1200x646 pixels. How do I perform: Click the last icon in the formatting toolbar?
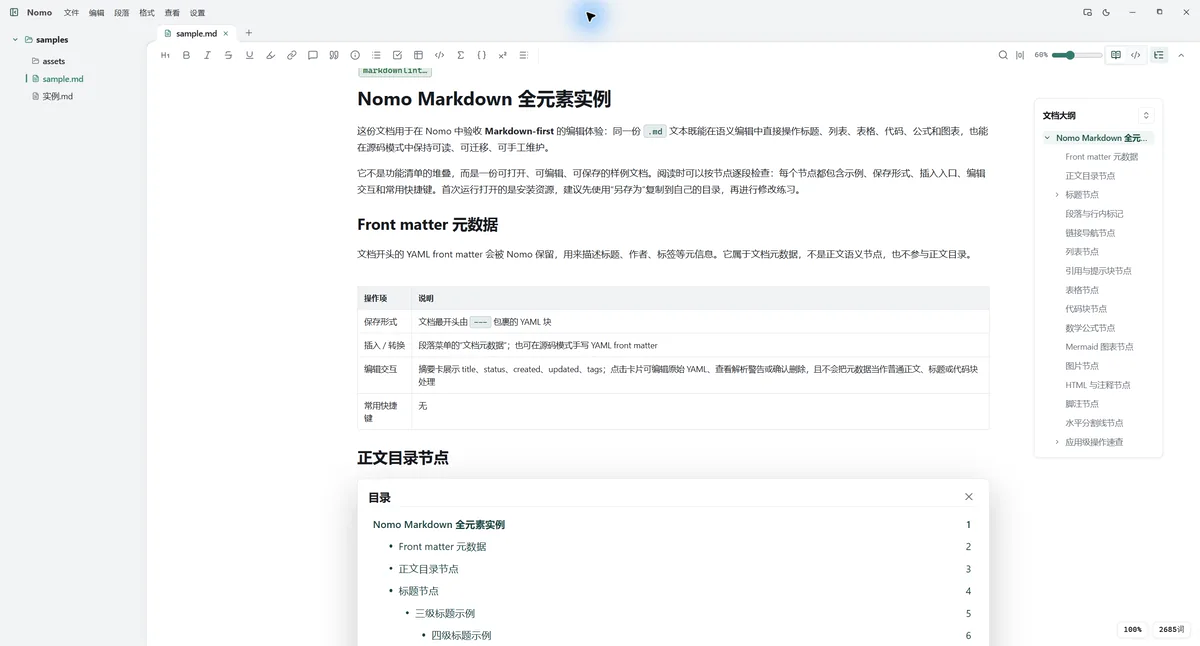coord(524,55)
